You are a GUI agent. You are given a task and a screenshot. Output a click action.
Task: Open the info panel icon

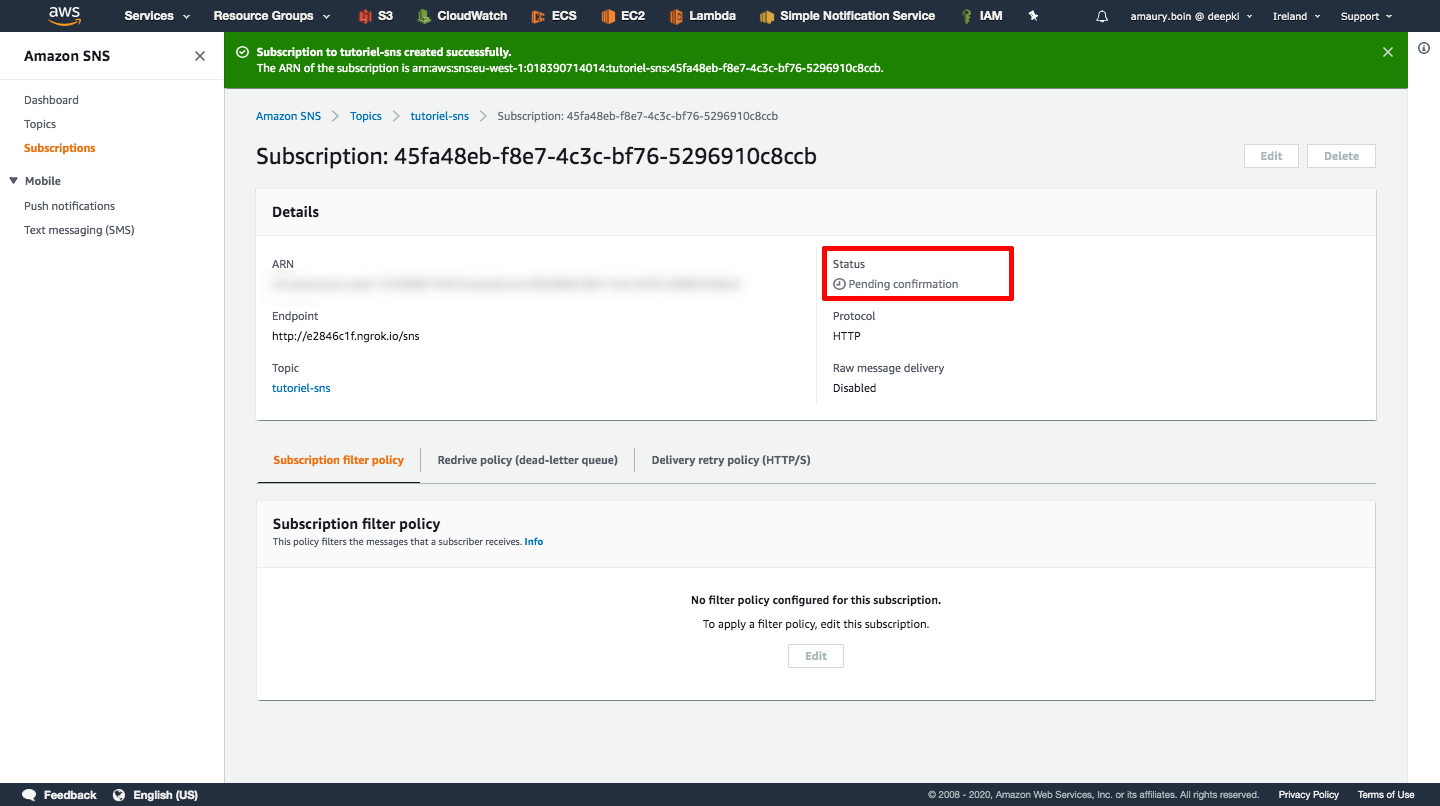click(1424, 48)
